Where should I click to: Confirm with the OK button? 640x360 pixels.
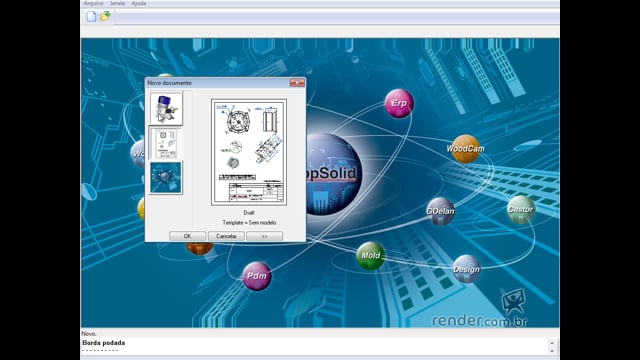[187, 236]
